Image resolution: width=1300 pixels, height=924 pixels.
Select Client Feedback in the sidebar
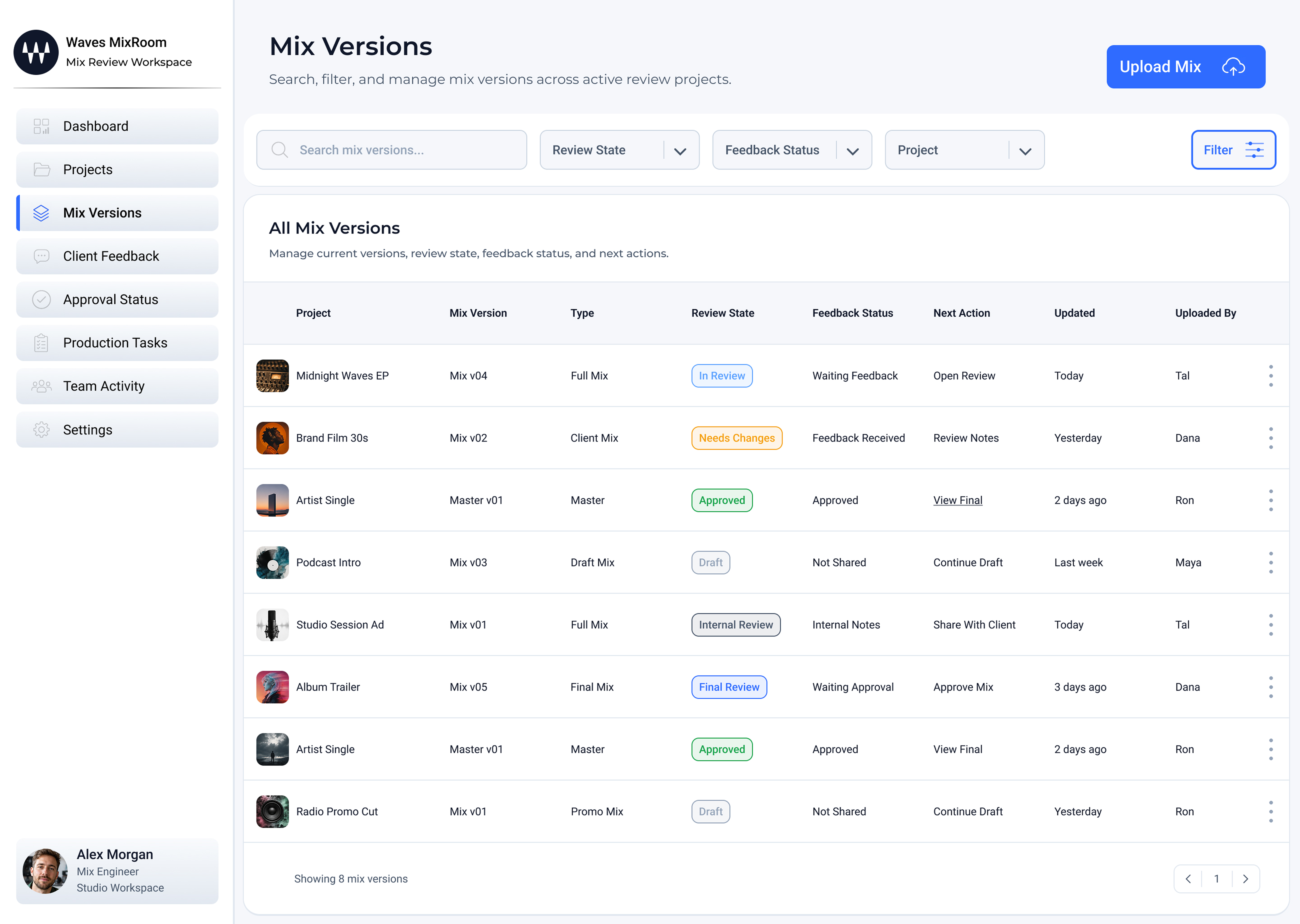pos(117,256)
